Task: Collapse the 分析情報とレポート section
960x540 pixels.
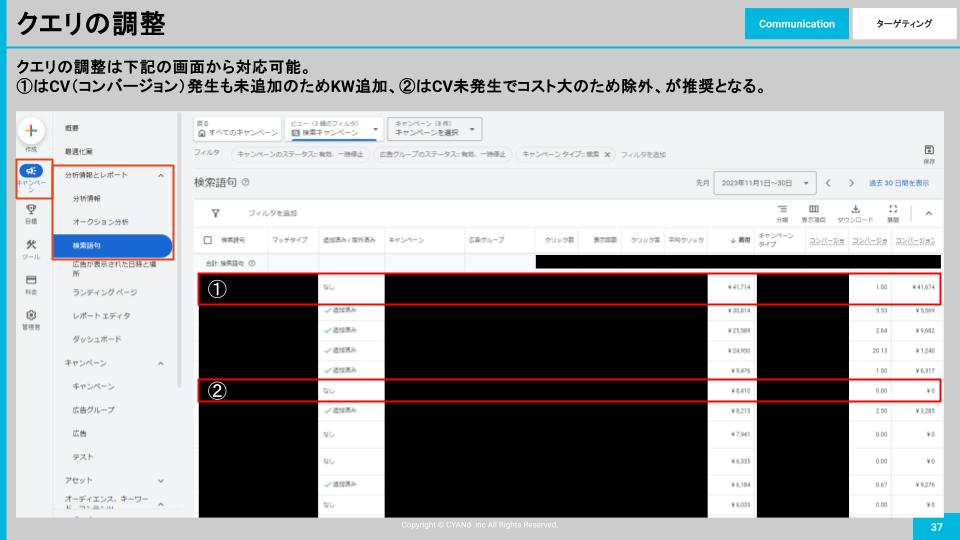Action: coord(161,175)
